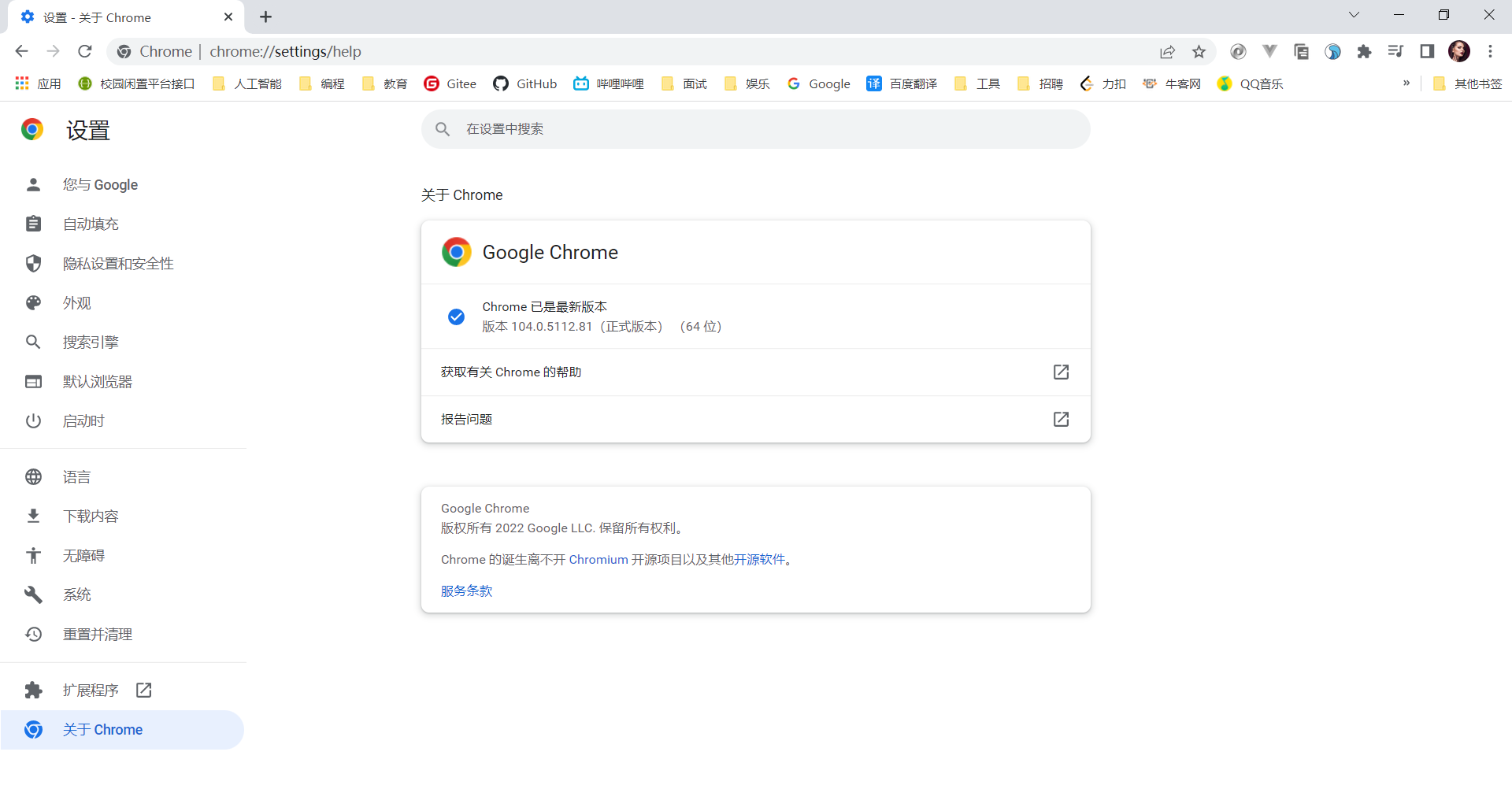Select 关于 Chrome in the sidebar
1512x811 pixels.
click(x=122, y=730)
